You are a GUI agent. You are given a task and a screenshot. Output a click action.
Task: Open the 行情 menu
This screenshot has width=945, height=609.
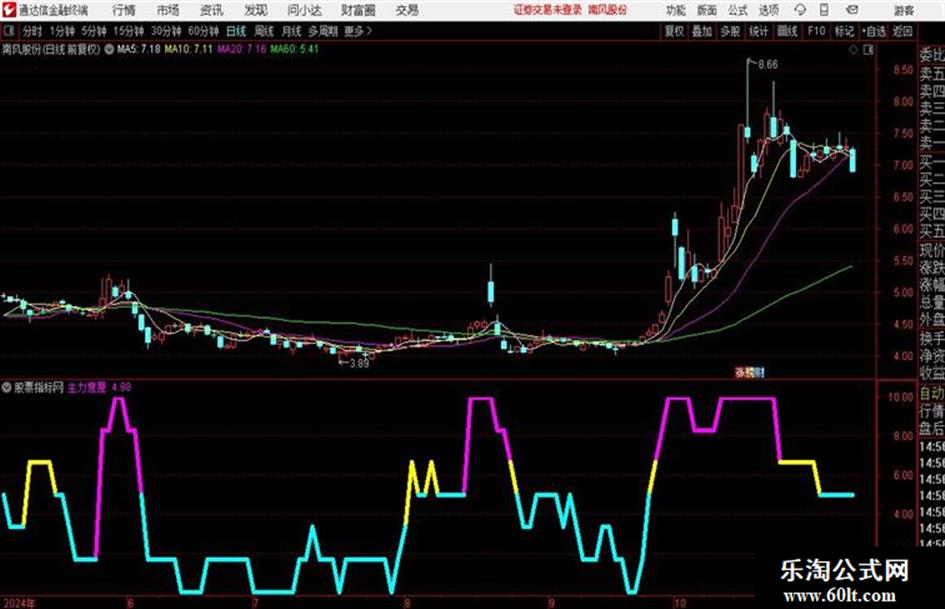124,10
